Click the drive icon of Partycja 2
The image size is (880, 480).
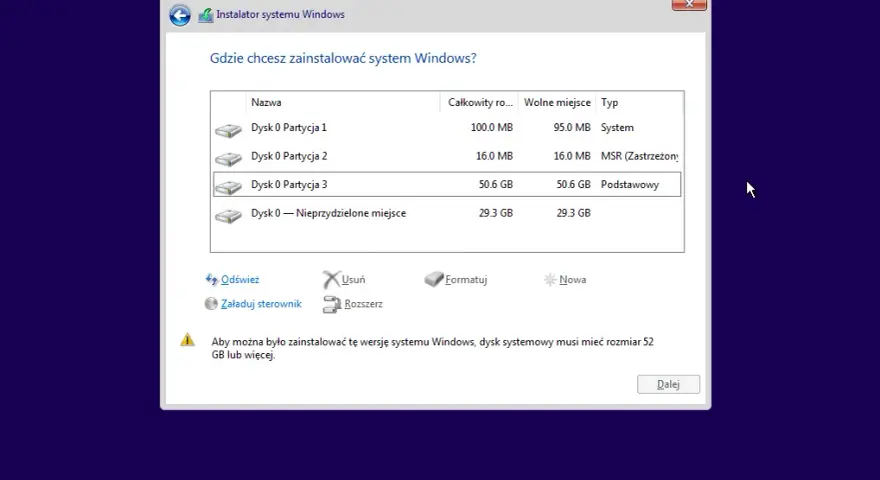point(228,159)
